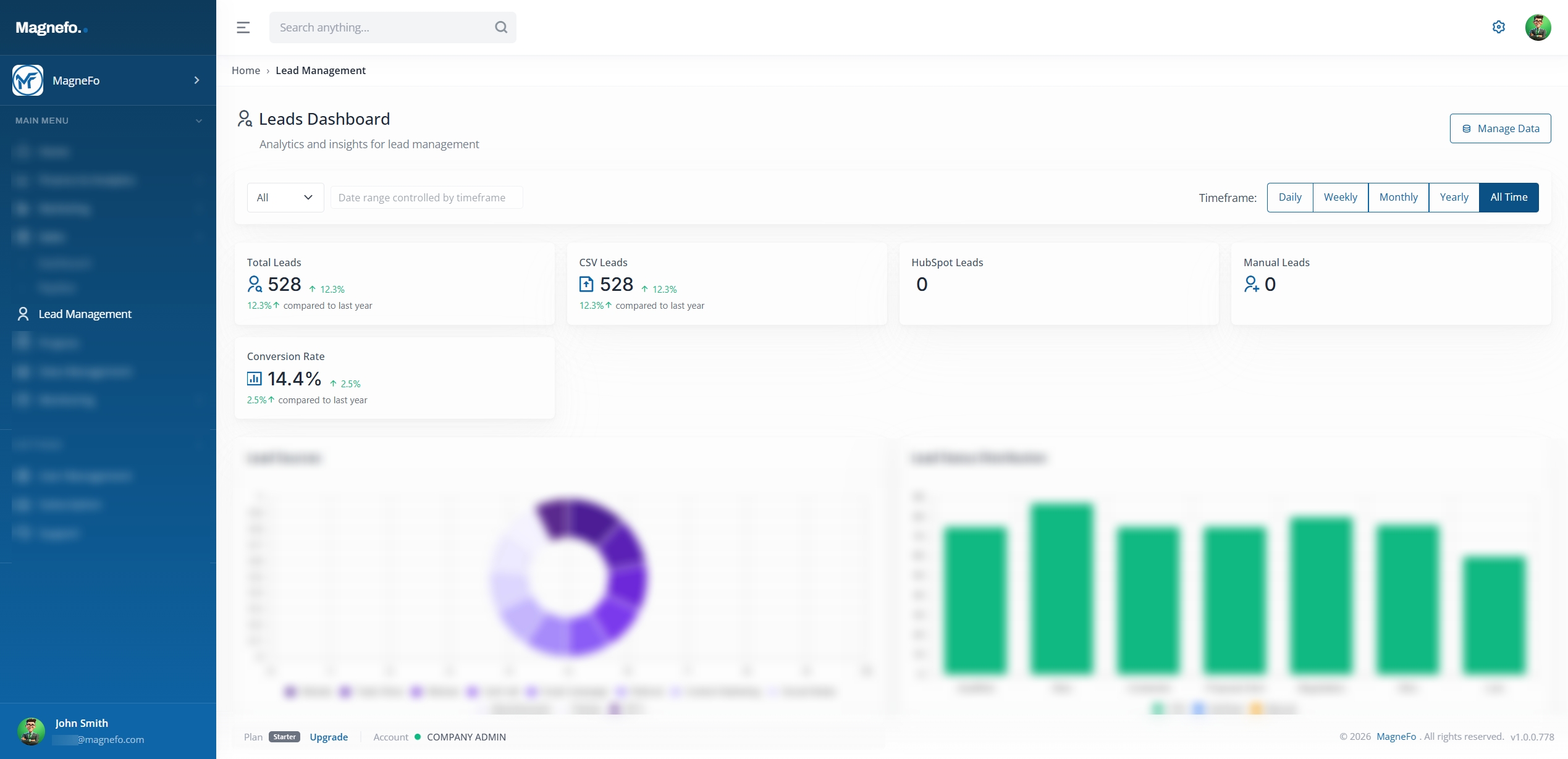Screen dimensions: 1568x759
Task: Expand the MagneFo workspace chevron
Action: click(x=196, y=80)
